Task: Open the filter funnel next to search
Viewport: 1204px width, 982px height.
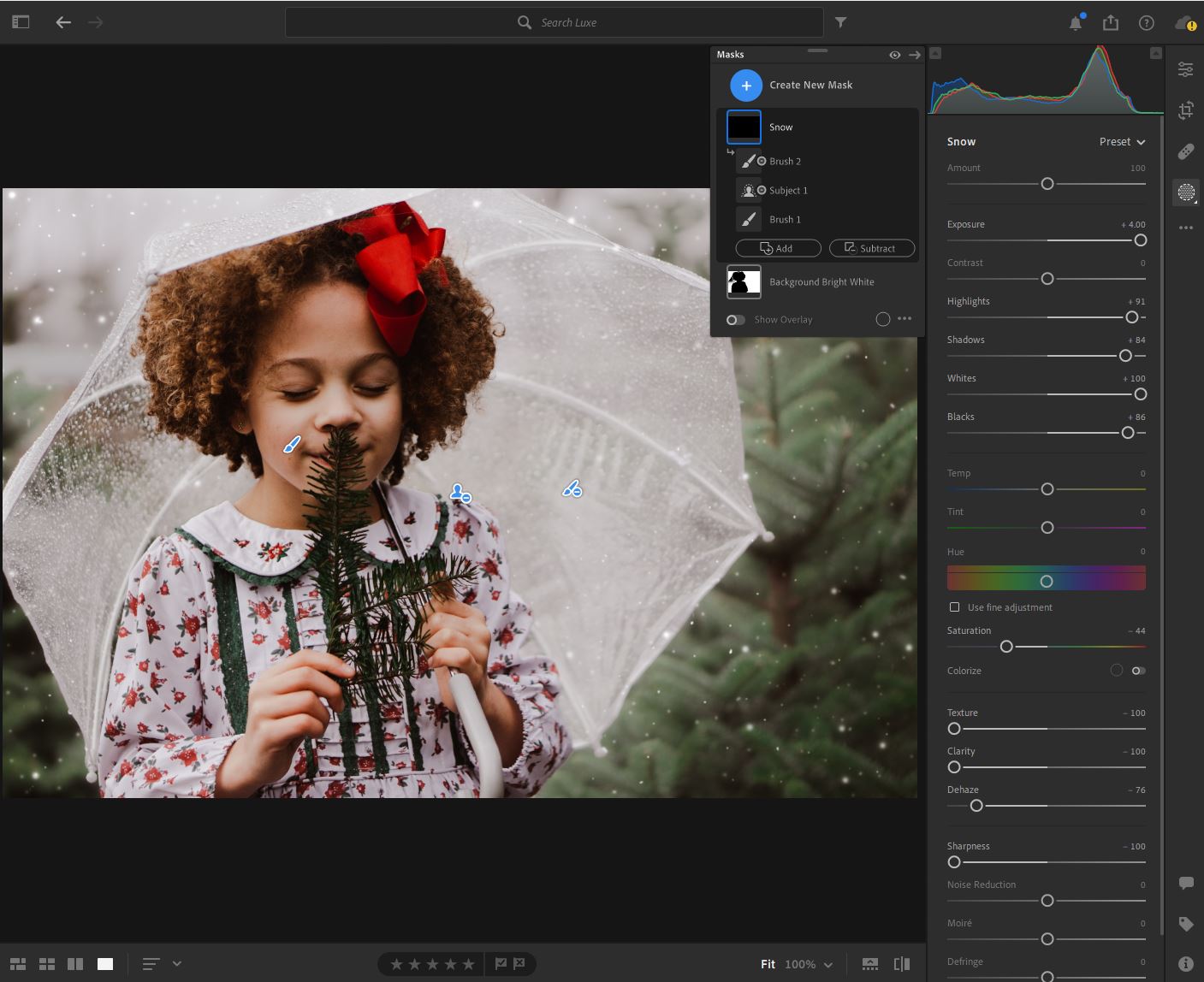Action: 840,23
